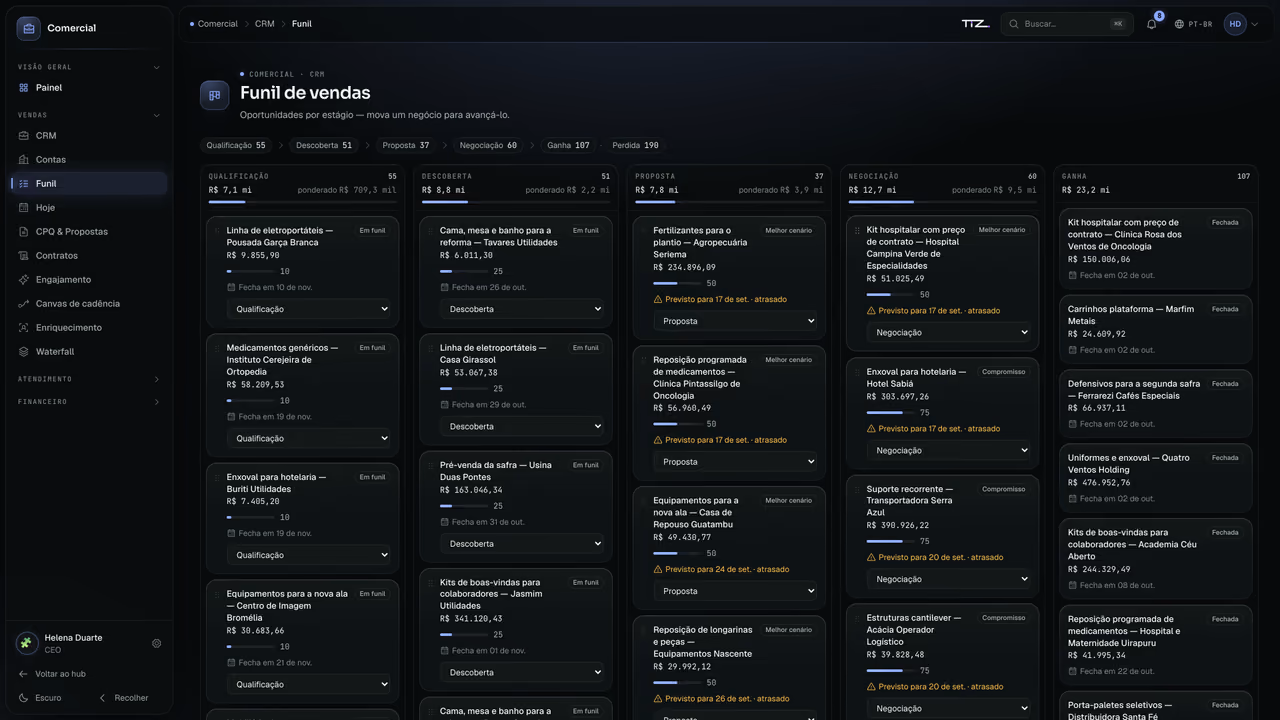Select the Ganha 107 stage chip
Screen dimensions: 1280x720
[x=568, y=145]
